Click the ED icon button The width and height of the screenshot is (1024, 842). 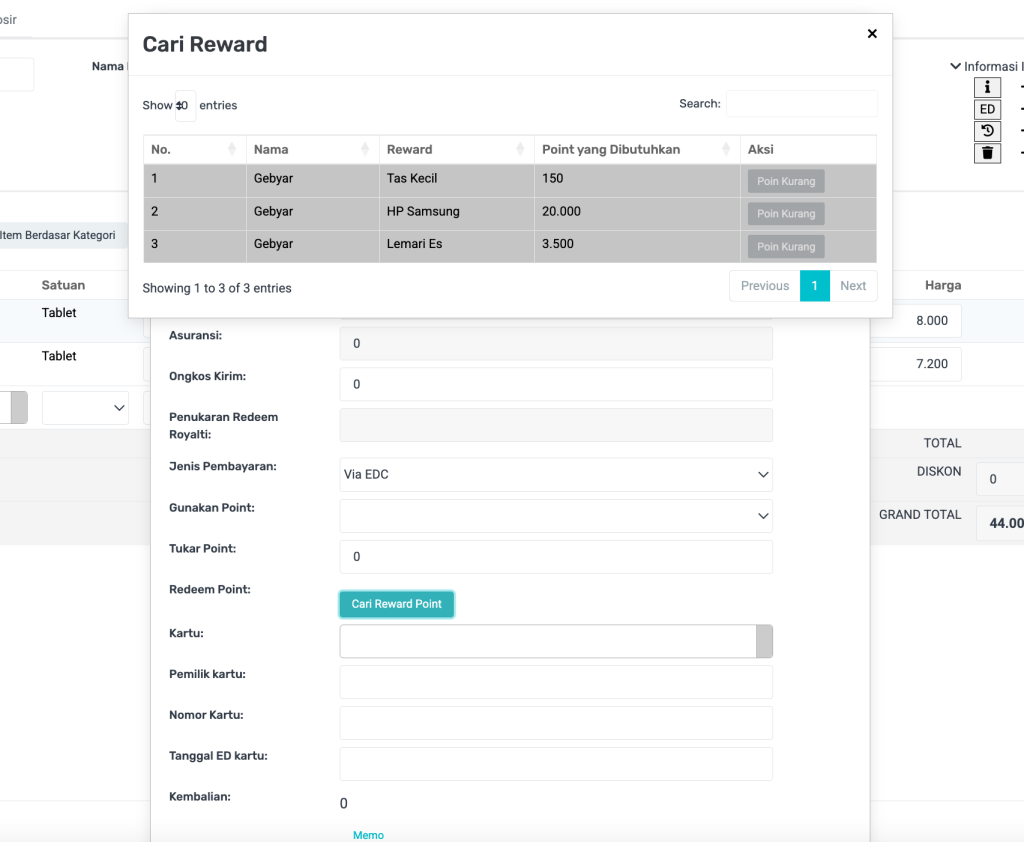tap(987, 110)
